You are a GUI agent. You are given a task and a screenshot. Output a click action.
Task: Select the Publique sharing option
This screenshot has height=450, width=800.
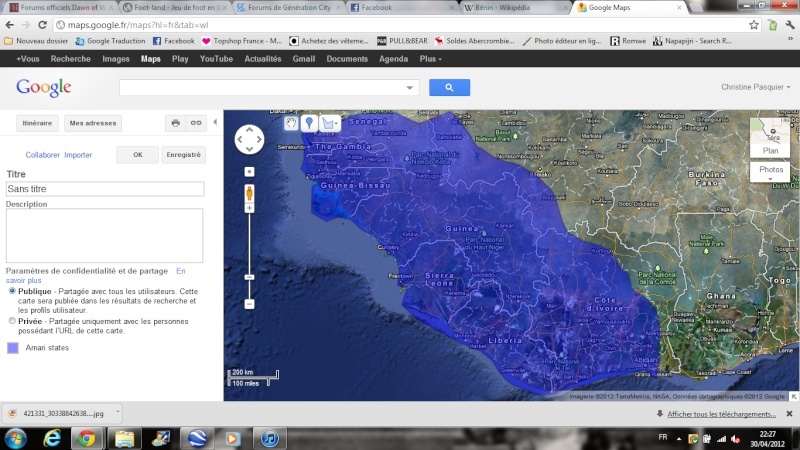[x=12, y=291]
